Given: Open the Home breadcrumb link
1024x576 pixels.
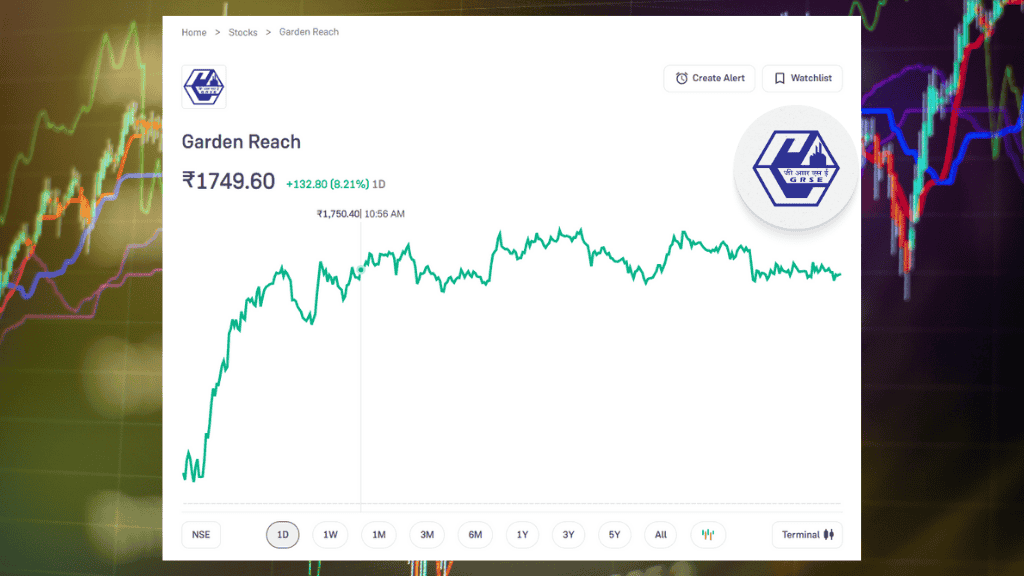Looking at the screenshot, I should pyautogui.click(x=193, y=32).
